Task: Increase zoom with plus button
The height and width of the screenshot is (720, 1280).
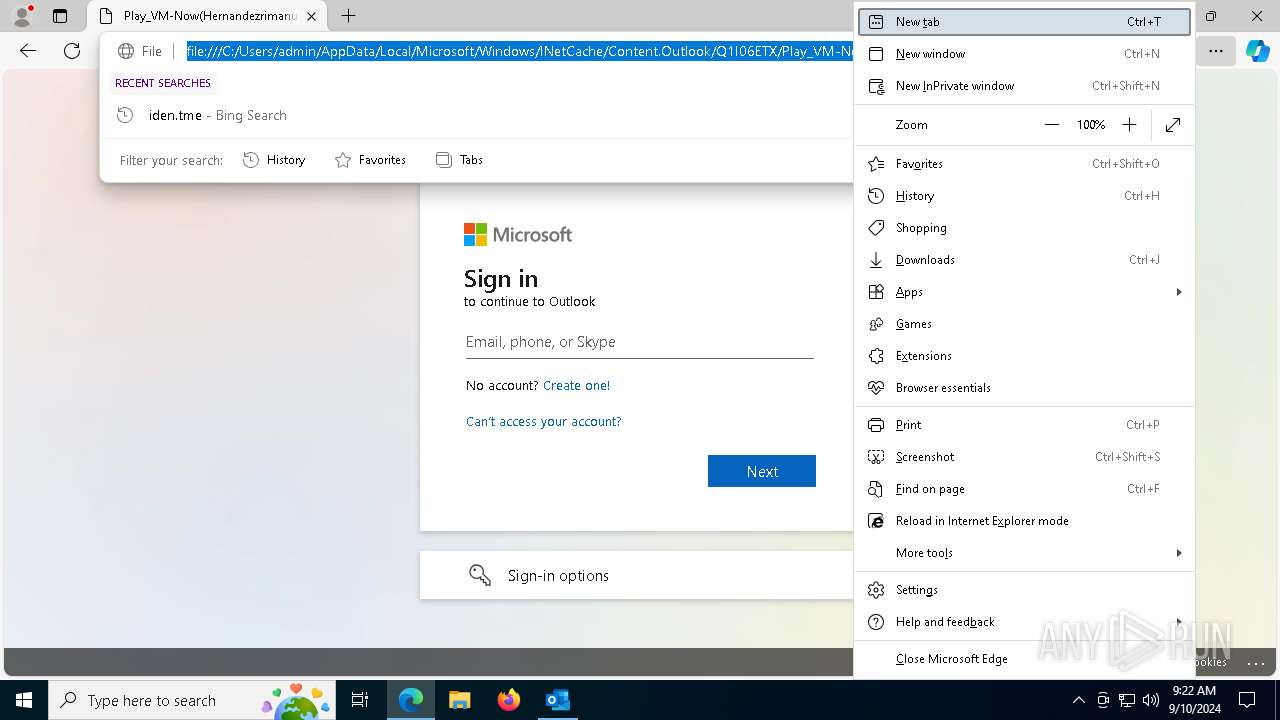Action: click(x=1129, y=125)
